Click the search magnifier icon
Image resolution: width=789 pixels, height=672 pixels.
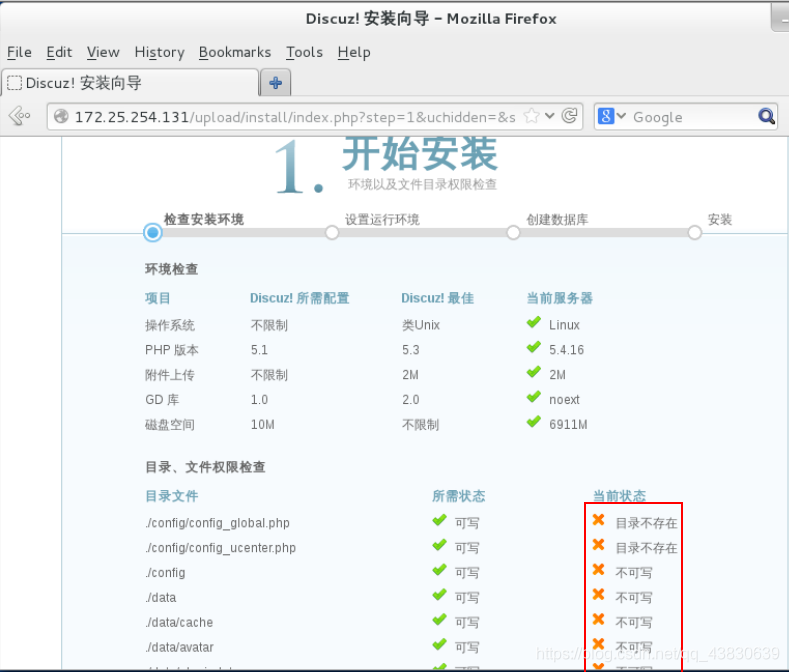tap(766, 116)
